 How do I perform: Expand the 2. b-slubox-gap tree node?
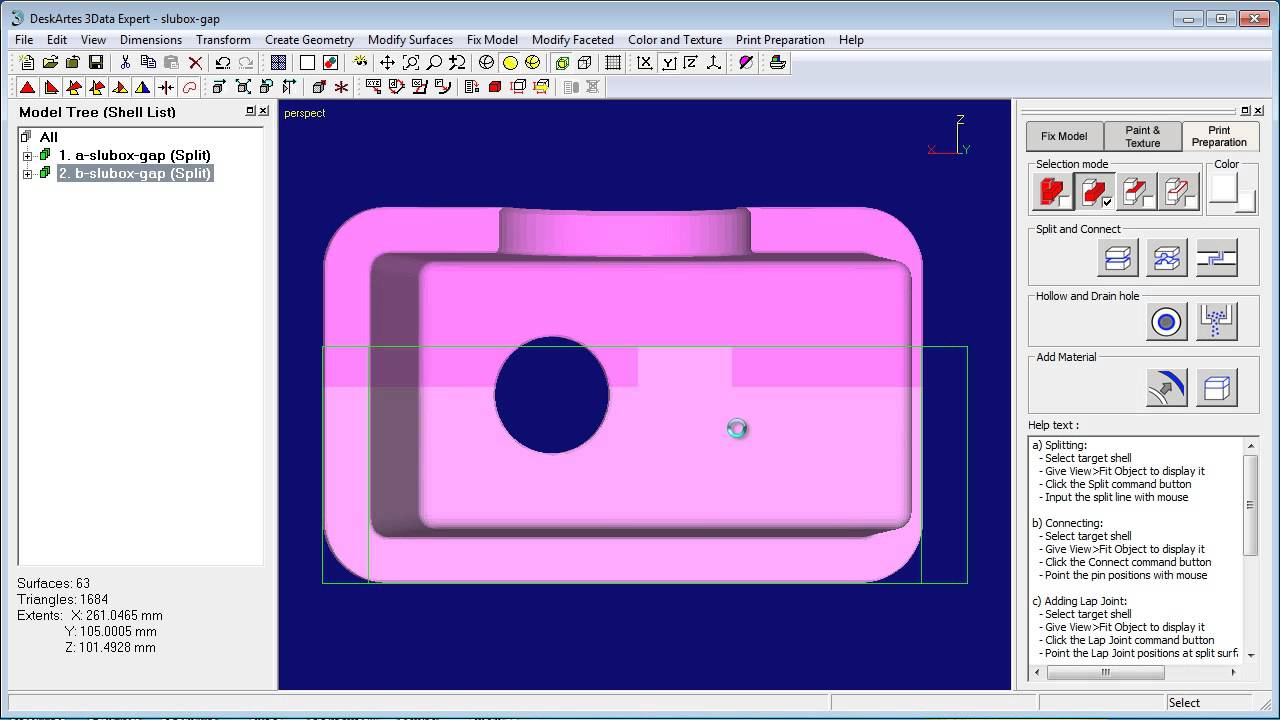coord(28,174)
